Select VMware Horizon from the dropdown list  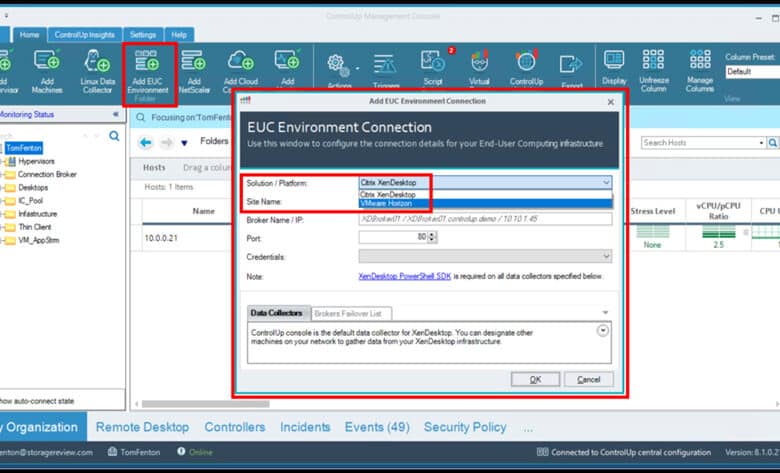tap(485, 203)
